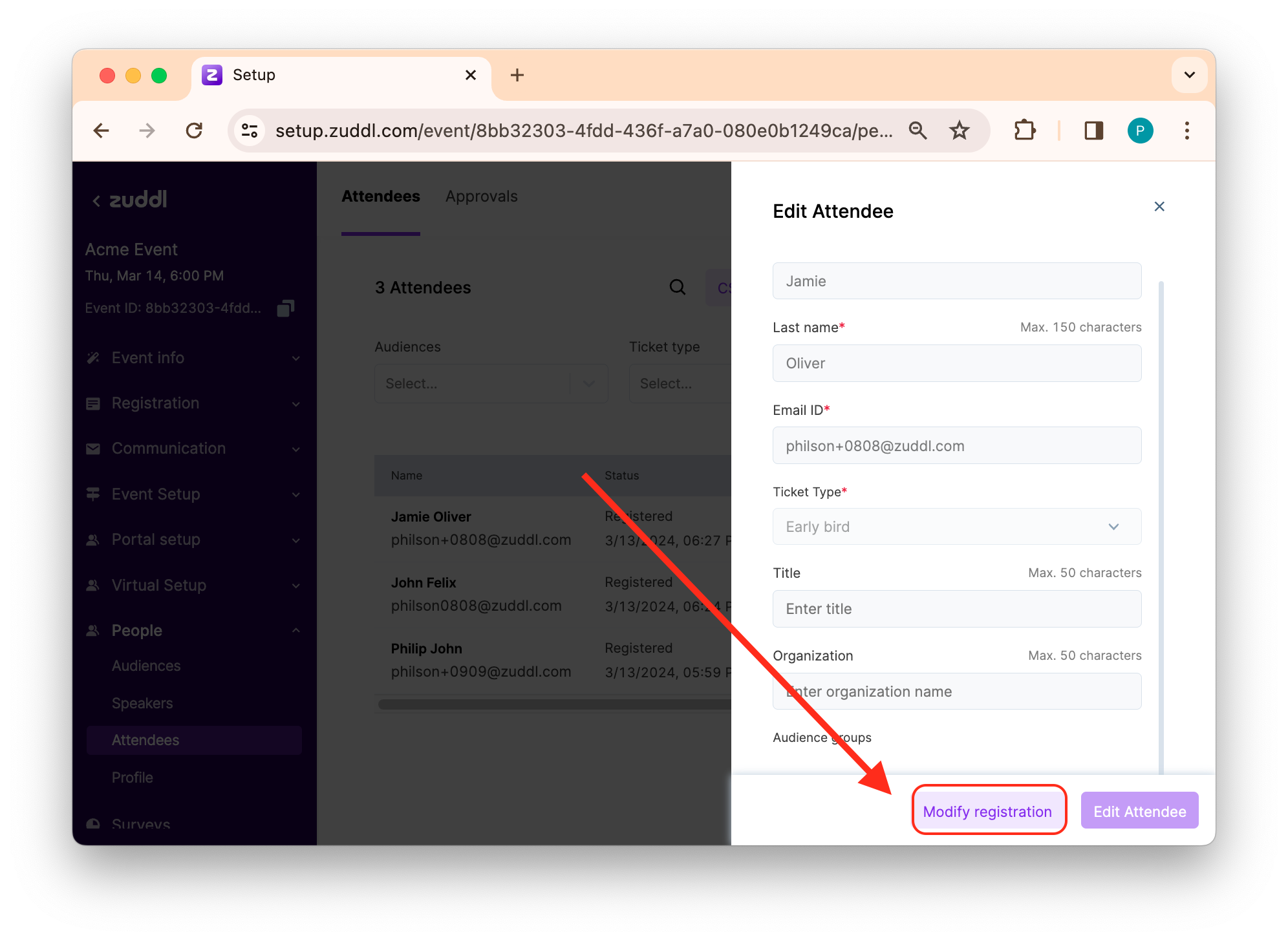Image resolution: width=1288 pixels, height=941 pixels.
Task: Click the Organization name input field
Action: [956, 692]
